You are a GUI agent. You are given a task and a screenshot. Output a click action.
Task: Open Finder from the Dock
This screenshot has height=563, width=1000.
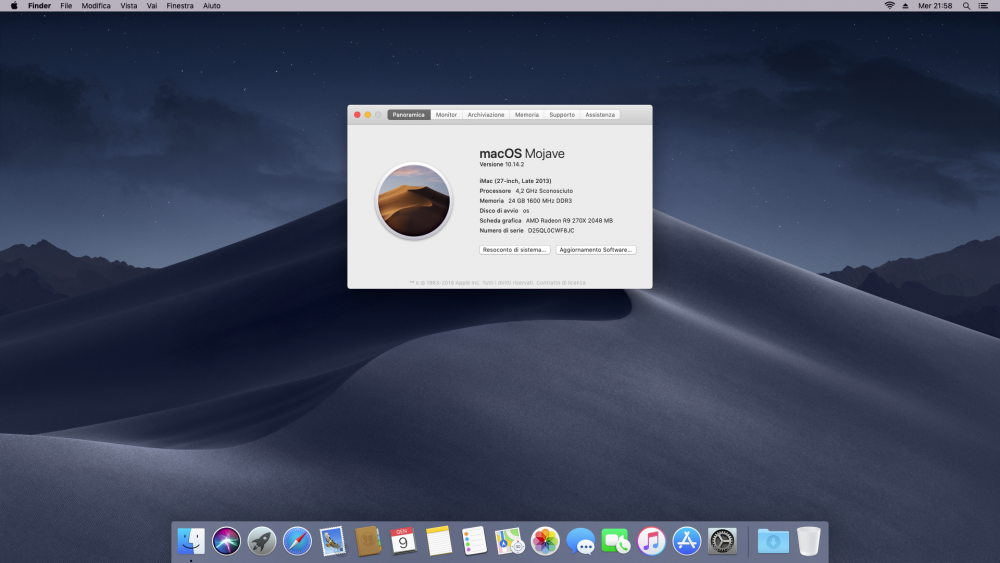click(x=191, y=541)
